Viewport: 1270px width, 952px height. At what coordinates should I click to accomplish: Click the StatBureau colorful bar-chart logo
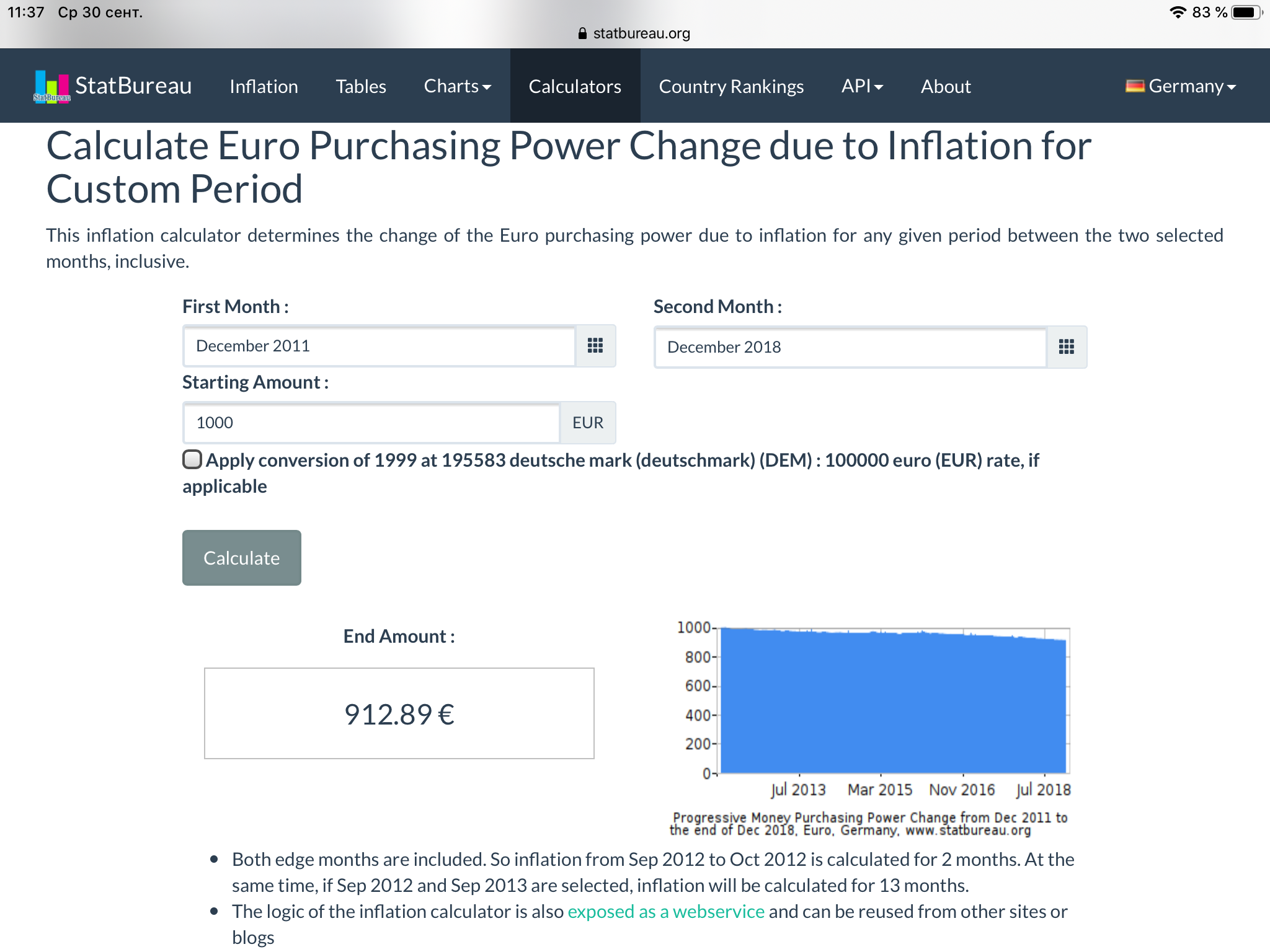pyautogui.click(x=52, y=86)
